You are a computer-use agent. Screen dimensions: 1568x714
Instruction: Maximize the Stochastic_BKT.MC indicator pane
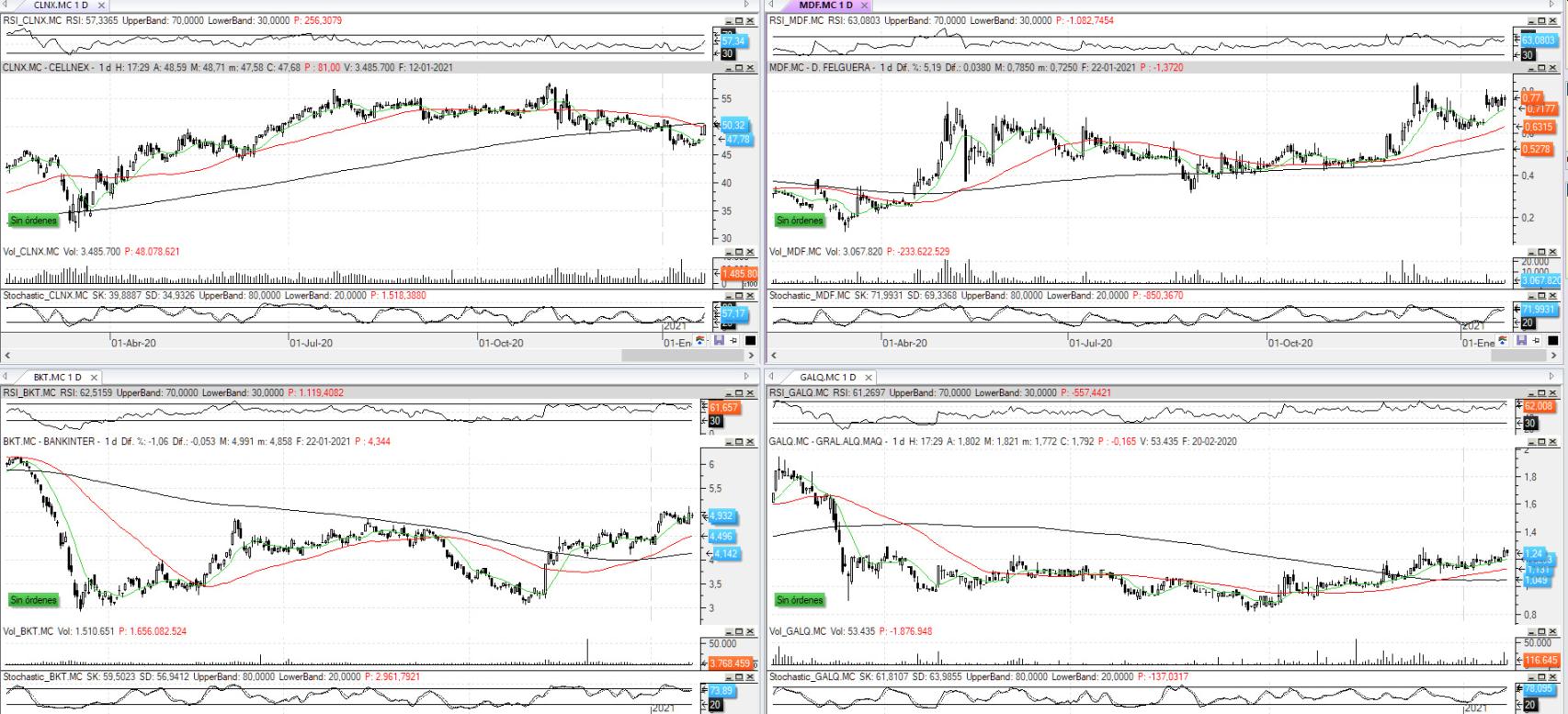(739, 677)
